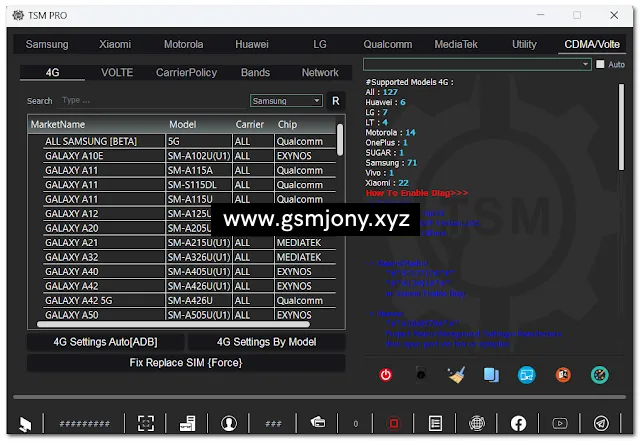This screenshot has height=441, width=640.
Task: Click the Model column header
Action: pyautogui.click(x=199, y=125)
